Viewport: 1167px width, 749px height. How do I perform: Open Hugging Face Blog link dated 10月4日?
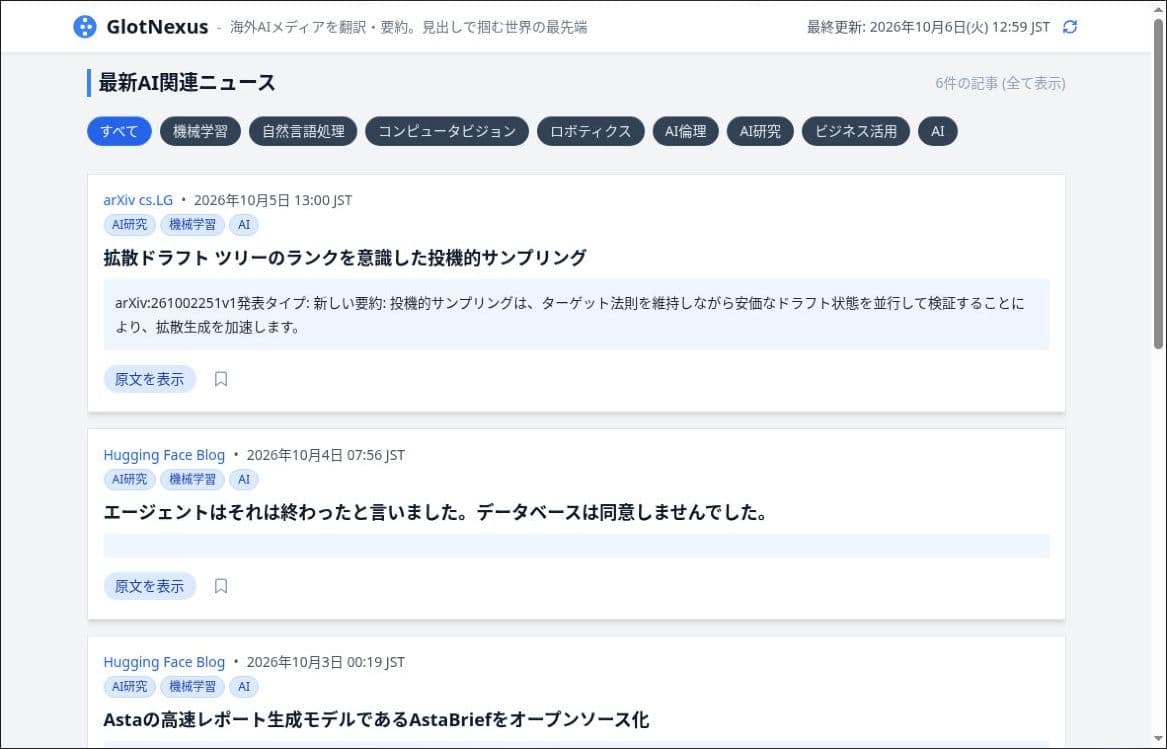164,455
